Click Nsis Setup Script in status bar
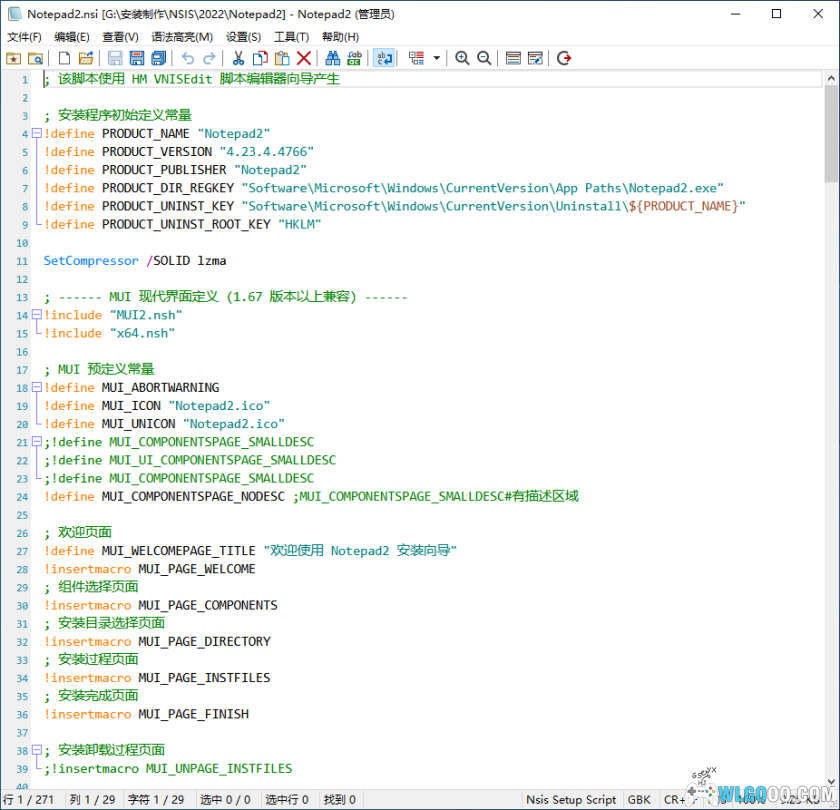This screenshot has height=810, width=840. 570,799
